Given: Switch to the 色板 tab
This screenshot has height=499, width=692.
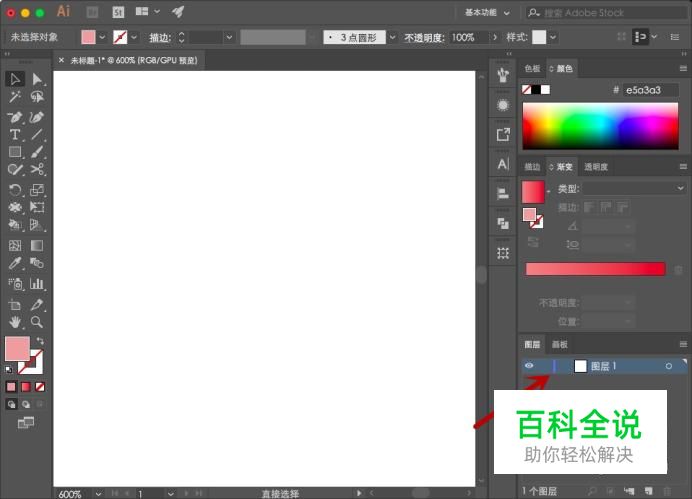Looking at the screenshot, I should pyautogui.click(x=532, y=69).
